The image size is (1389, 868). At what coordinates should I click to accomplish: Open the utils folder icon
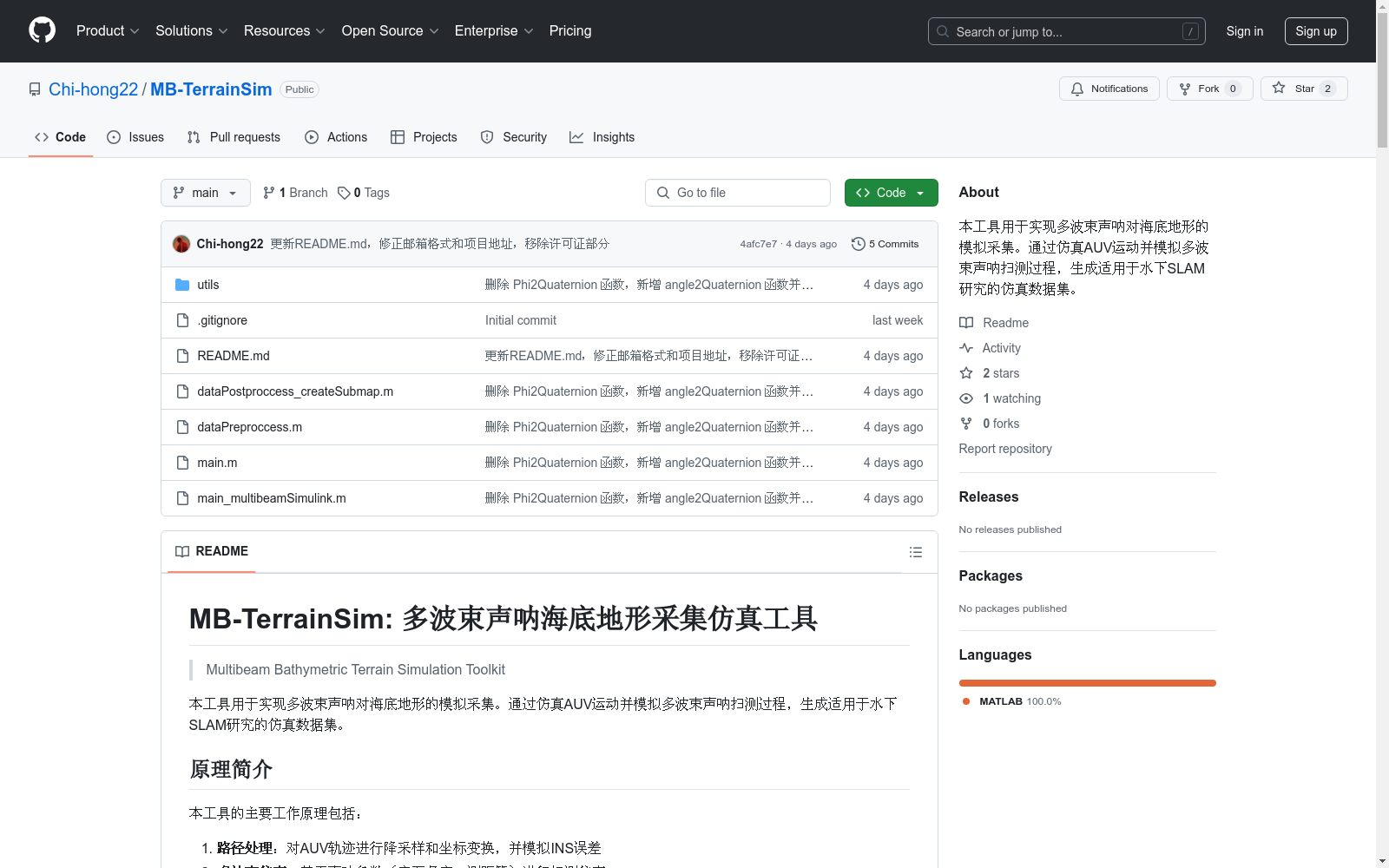(x=182, y=285)
